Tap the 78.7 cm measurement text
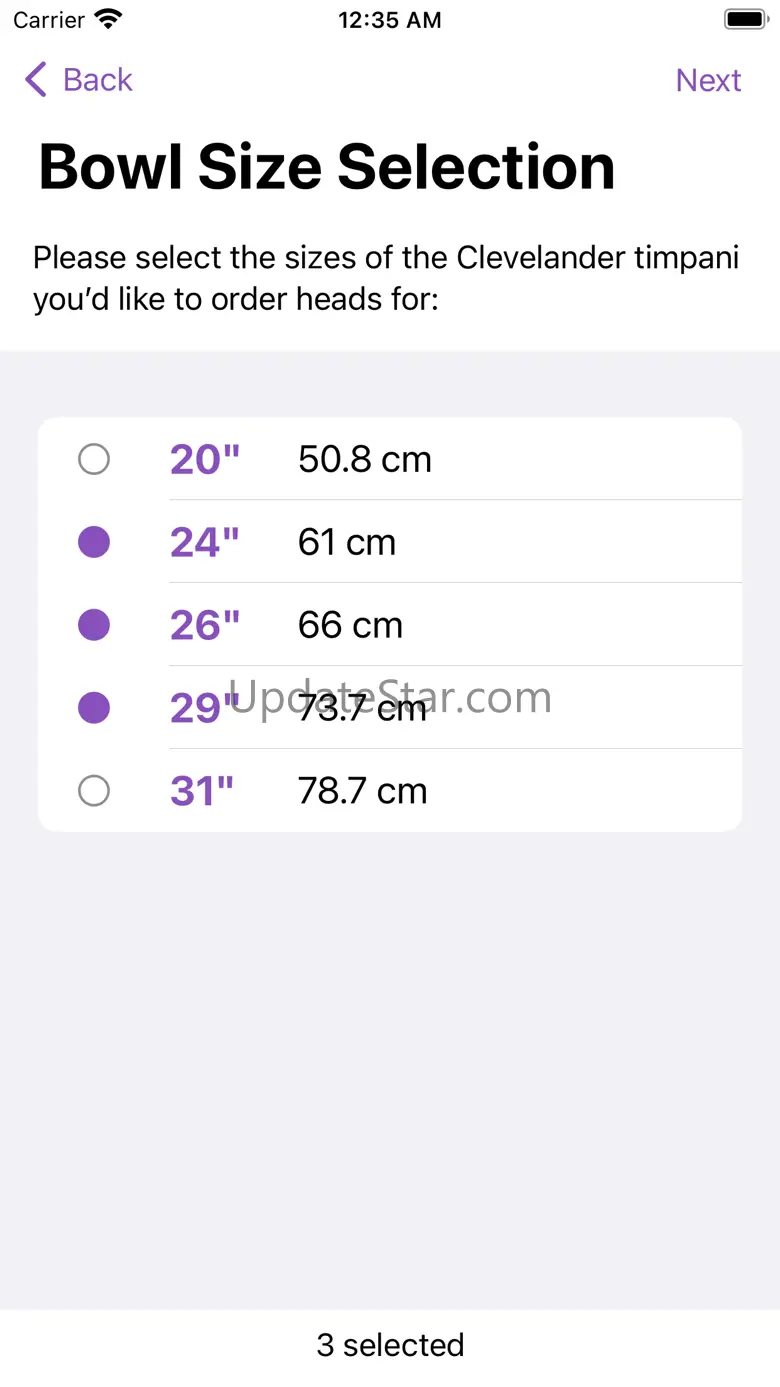This screenshot has height=1387, width=780. point(363,792)
